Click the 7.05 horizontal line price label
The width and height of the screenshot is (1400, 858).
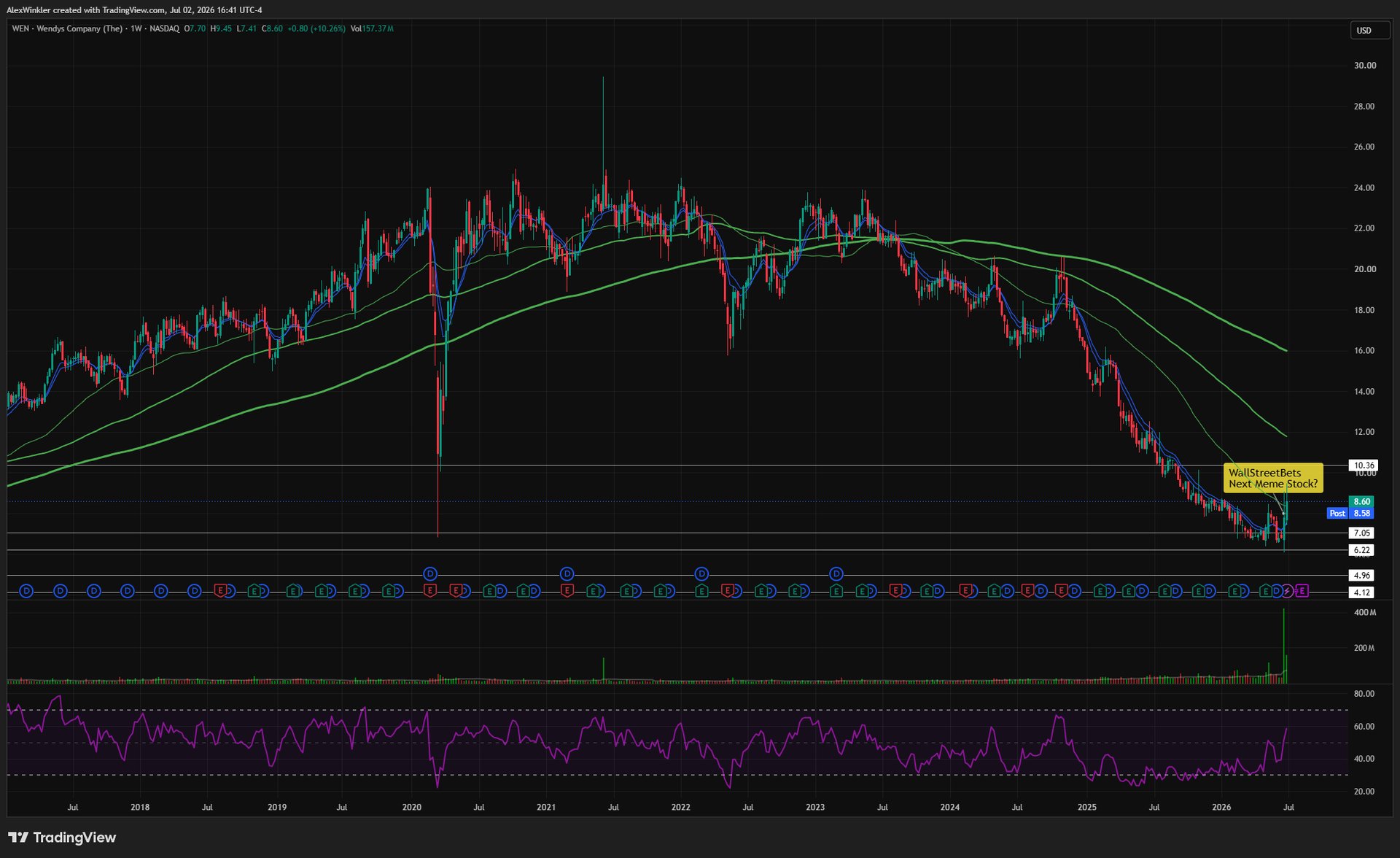(x=1362, y=533)
